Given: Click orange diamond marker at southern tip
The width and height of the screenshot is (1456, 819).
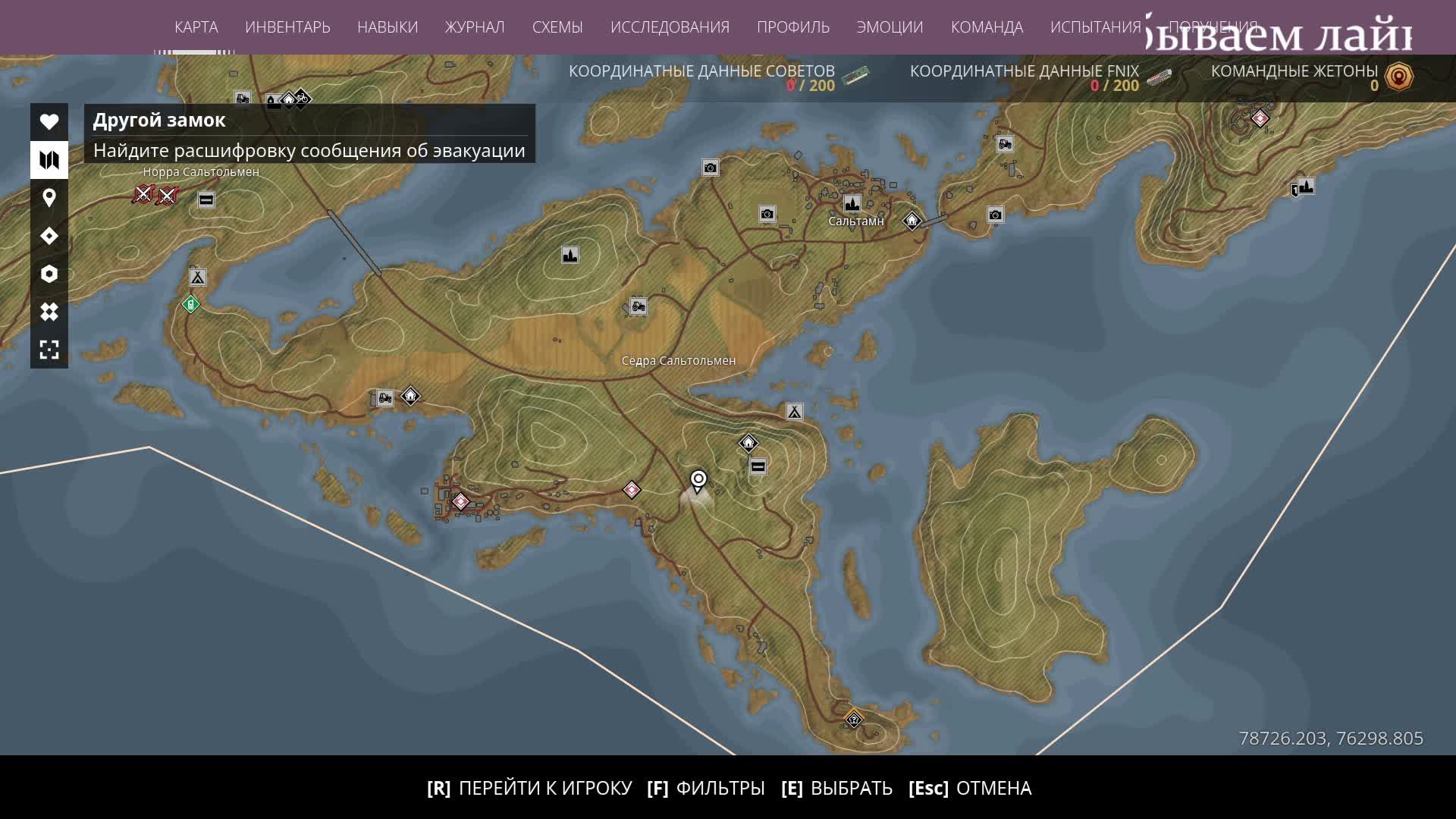Looking at the screenshot, I should click(x=854, y=719).
